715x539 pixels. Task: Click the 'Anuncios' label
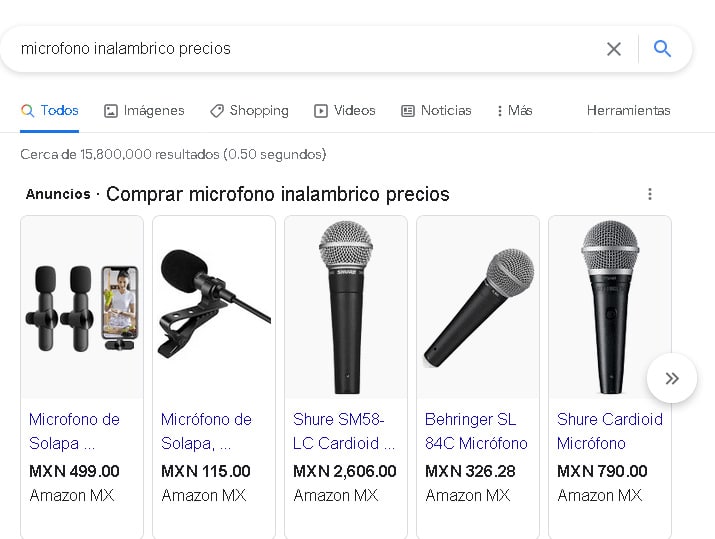pos(58,194)
